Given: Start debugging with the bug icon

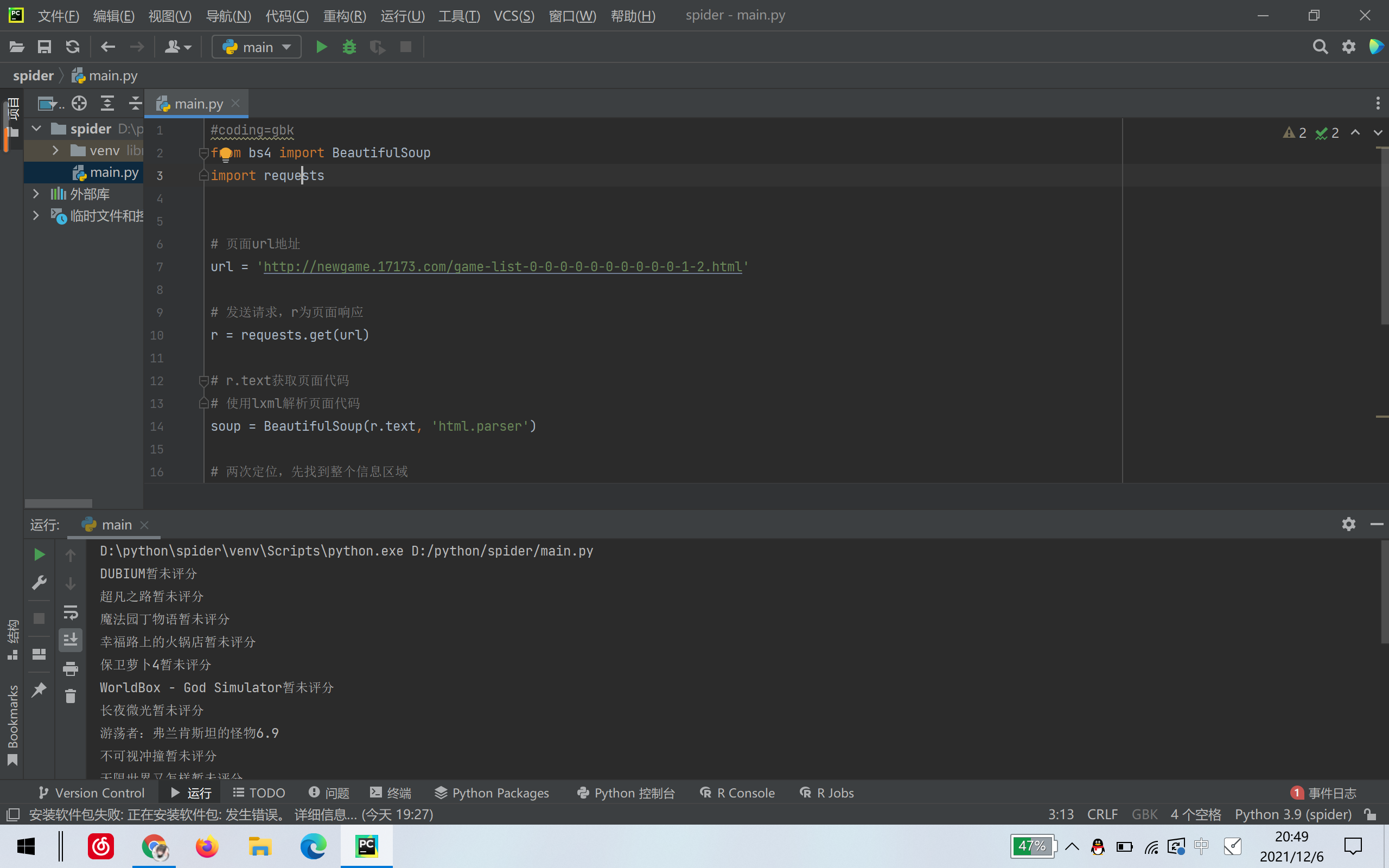Looking at the screenshot, I should 349,47.
